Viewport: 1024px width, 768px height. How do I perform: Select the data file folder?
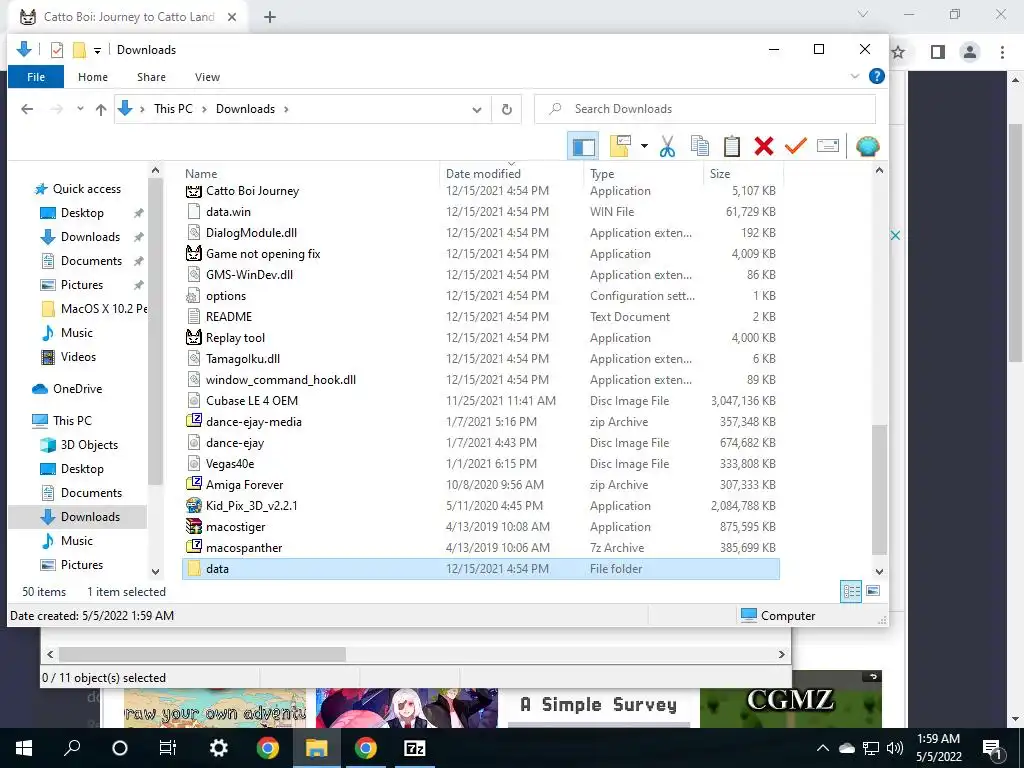click(481, 569)
